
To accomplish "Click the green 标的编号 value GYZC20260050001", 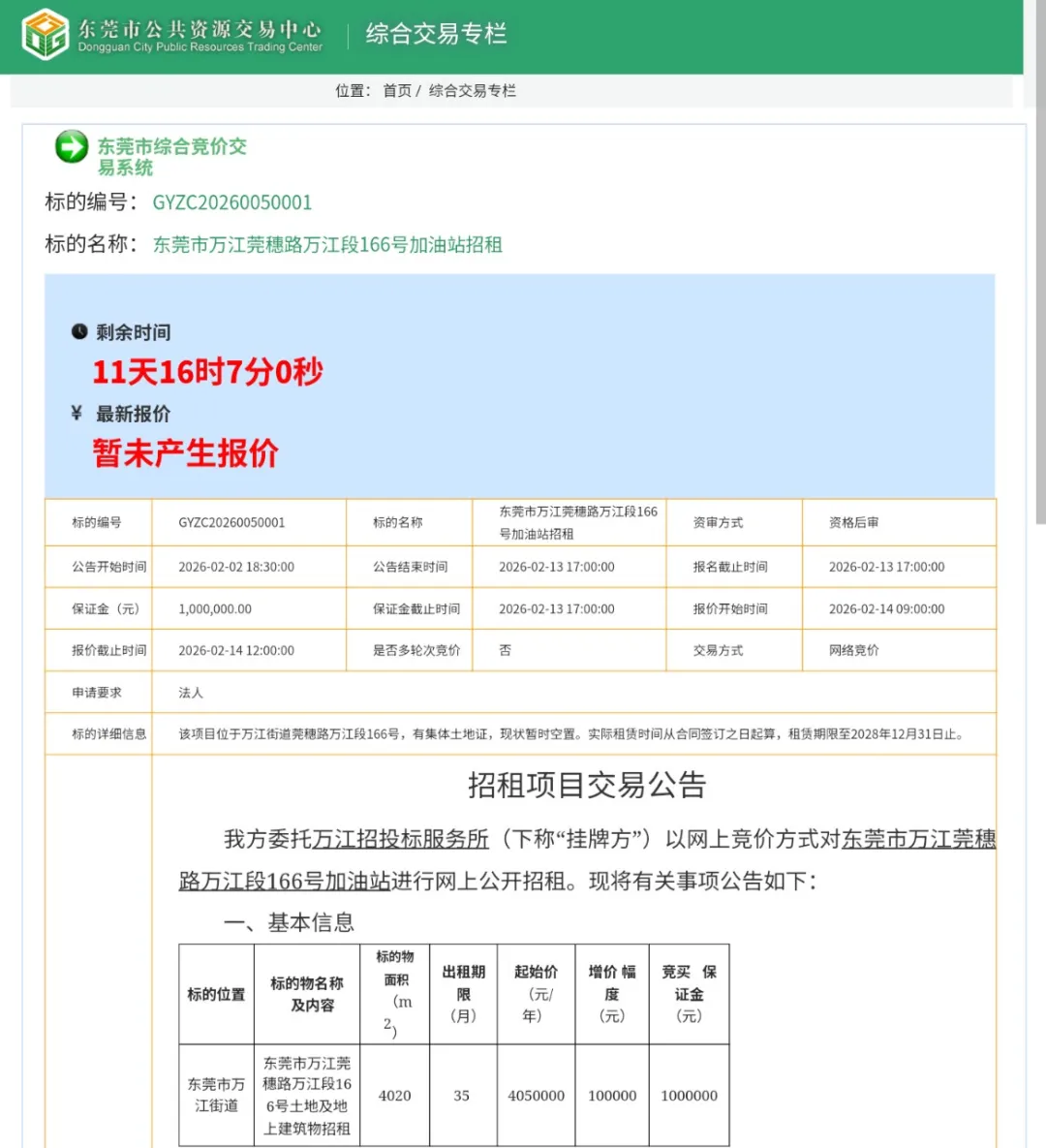I will click(x=232, y=202).
